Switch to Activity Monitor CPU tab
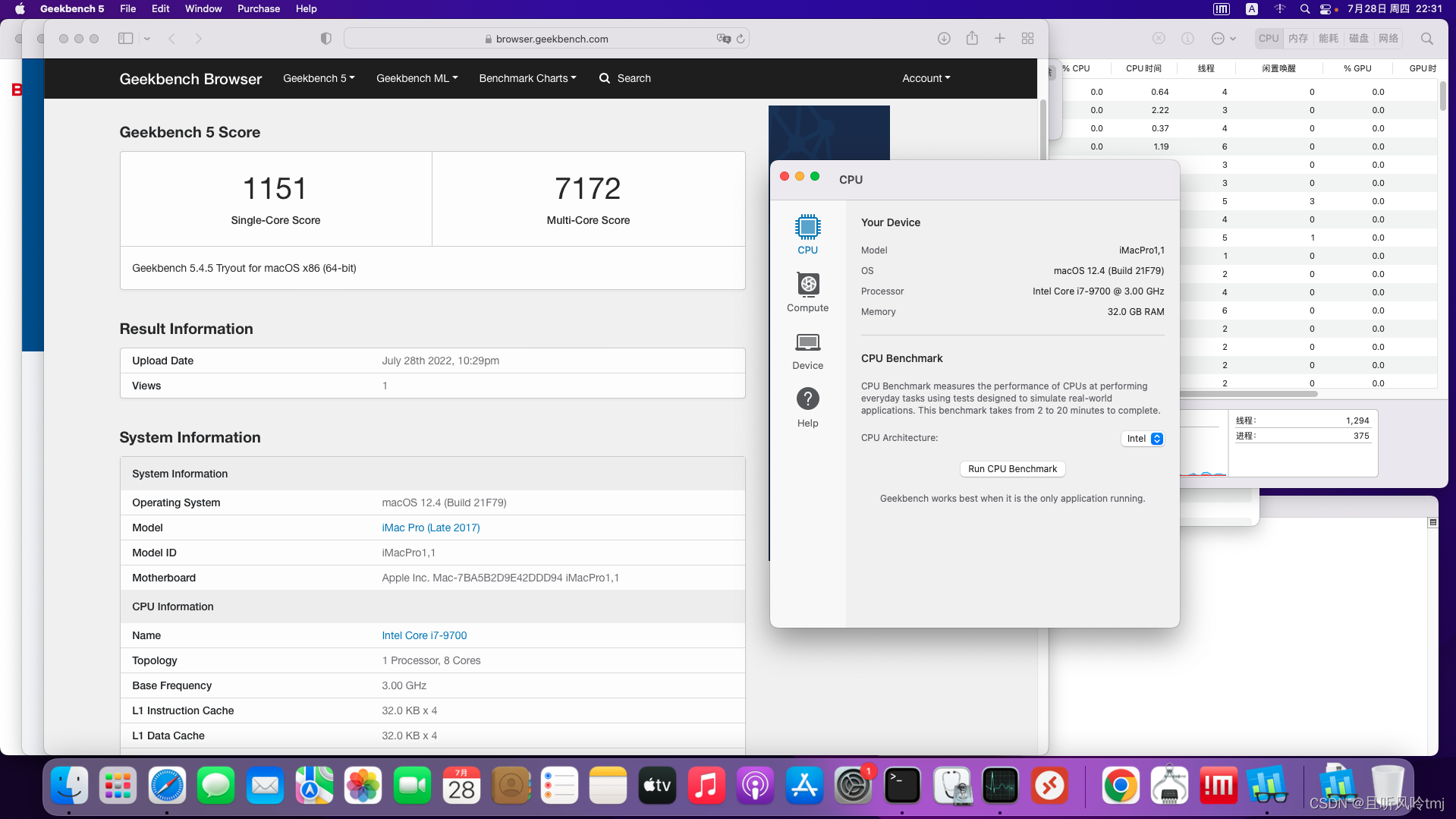The width and height of the screenshot is (1456, 819). [x=1269, y=39]
